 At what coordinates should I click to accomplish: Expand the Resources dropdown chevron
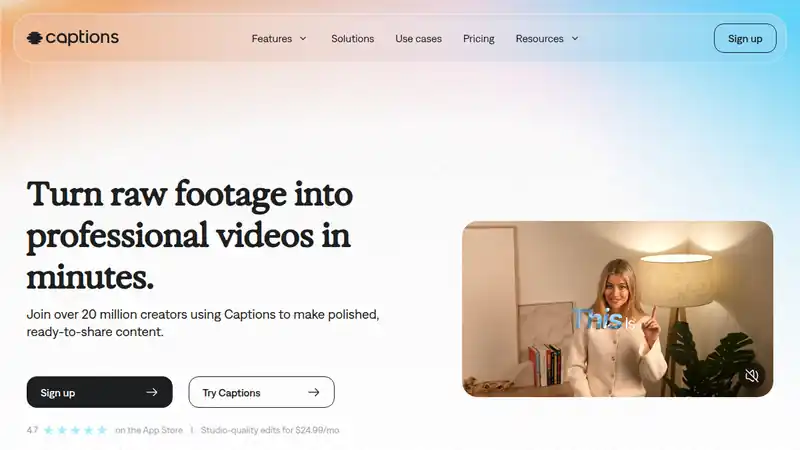click(575, 39)
